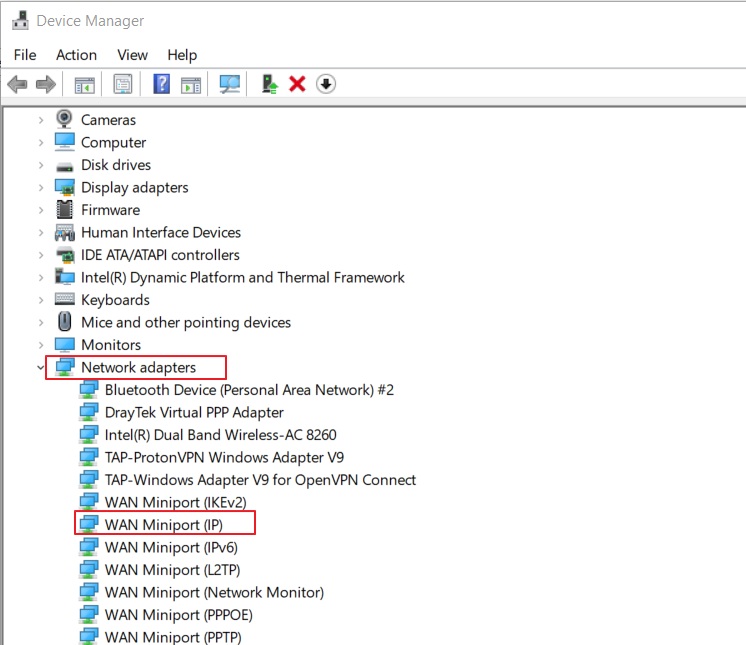Expand the Keyboards category
The image size is (746, 645).
(x=41, y=300)
